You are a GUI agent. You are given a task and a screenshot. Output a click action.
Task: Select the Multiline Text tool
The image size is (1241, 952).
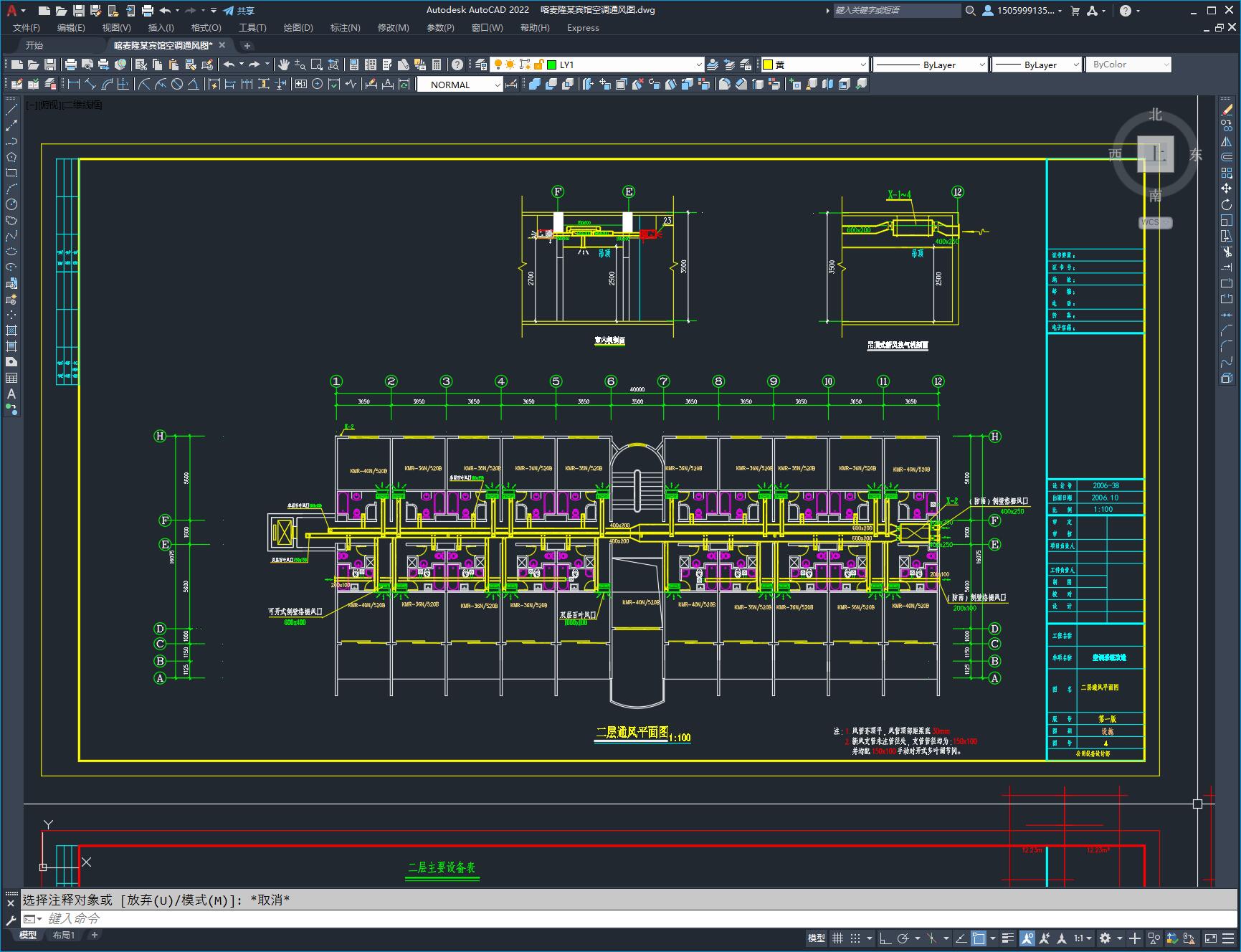coord(11,394)
